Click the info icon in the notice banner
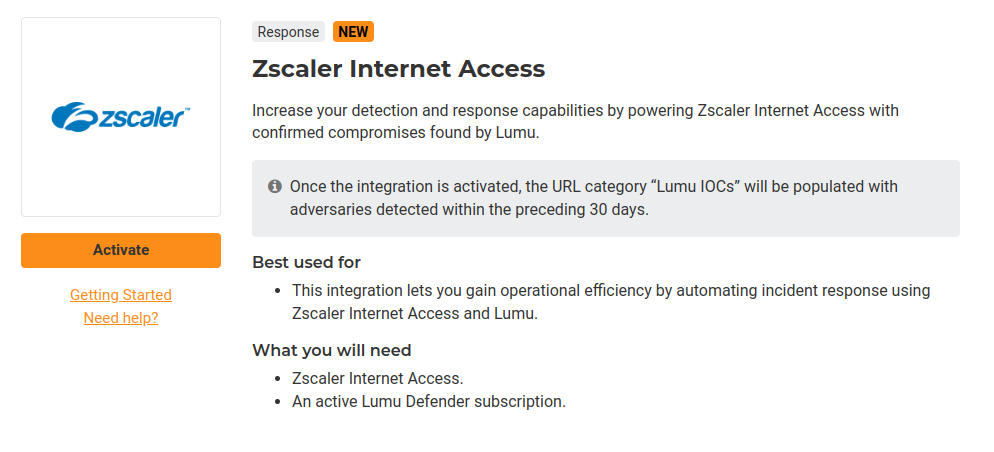Screen dimensions: 994x452 275,187
